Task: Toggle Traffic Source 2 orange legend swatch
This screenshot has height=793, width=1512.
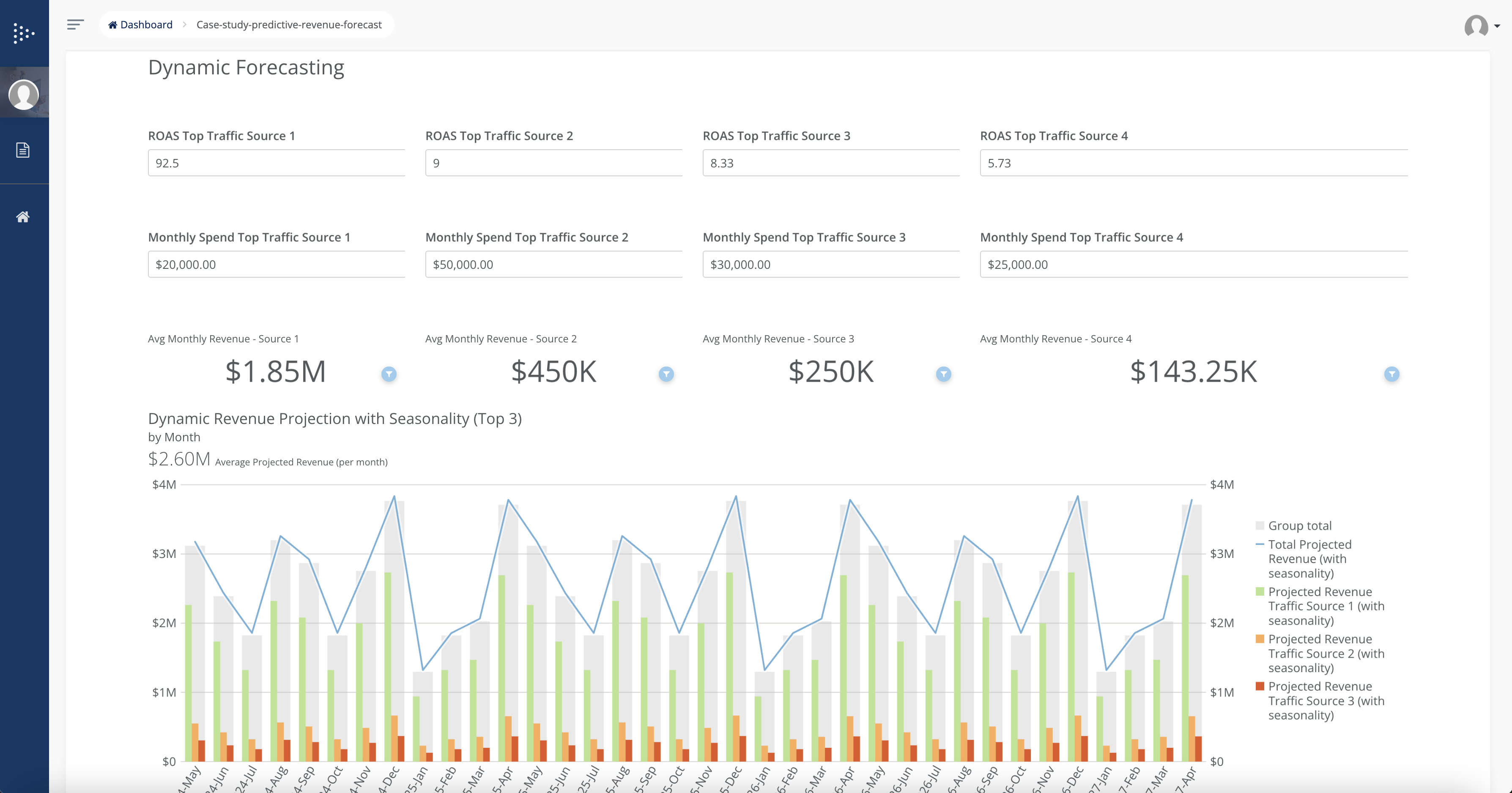Action: [x=1260, y=639]
